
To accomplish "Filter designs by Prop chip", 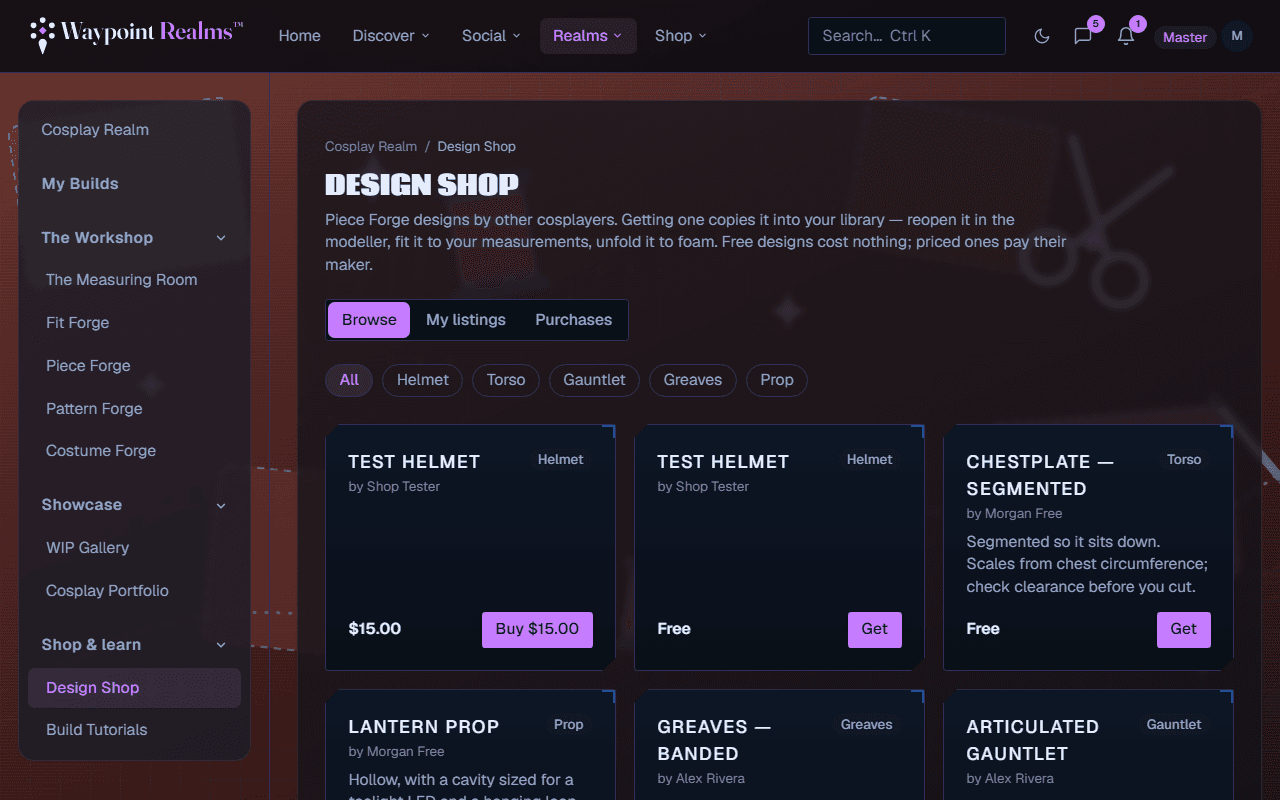I will [x=777, y=380].
